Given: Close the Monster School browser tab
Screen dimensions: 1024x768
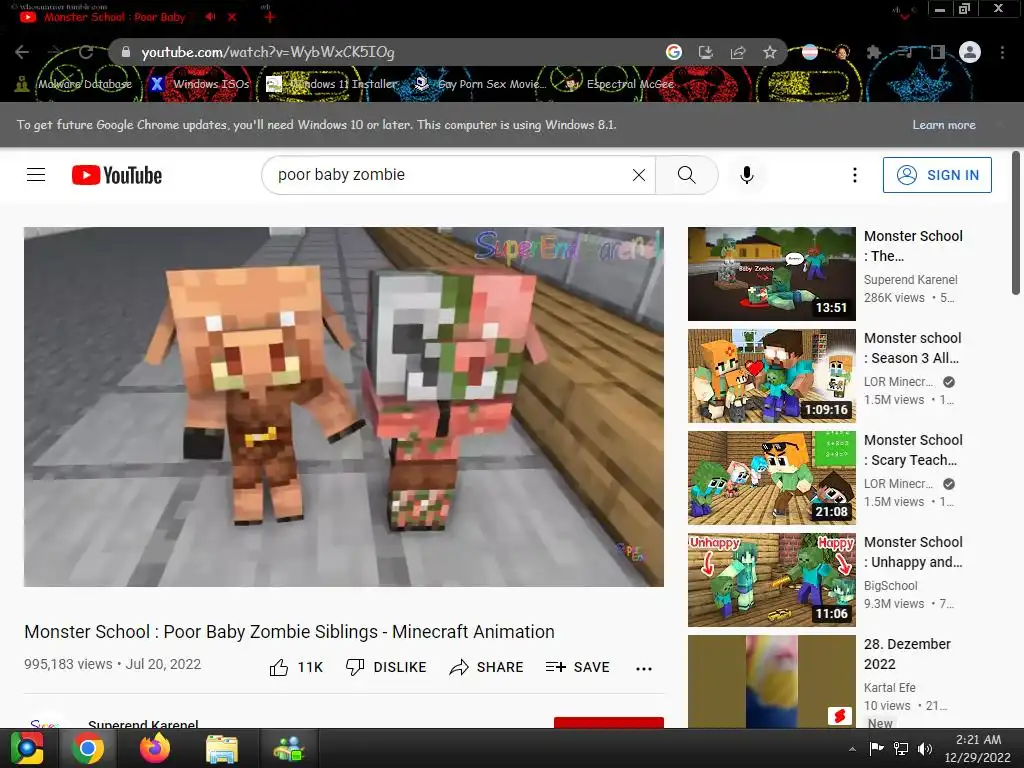Looking at the screenshot, I should coord(232,17).
